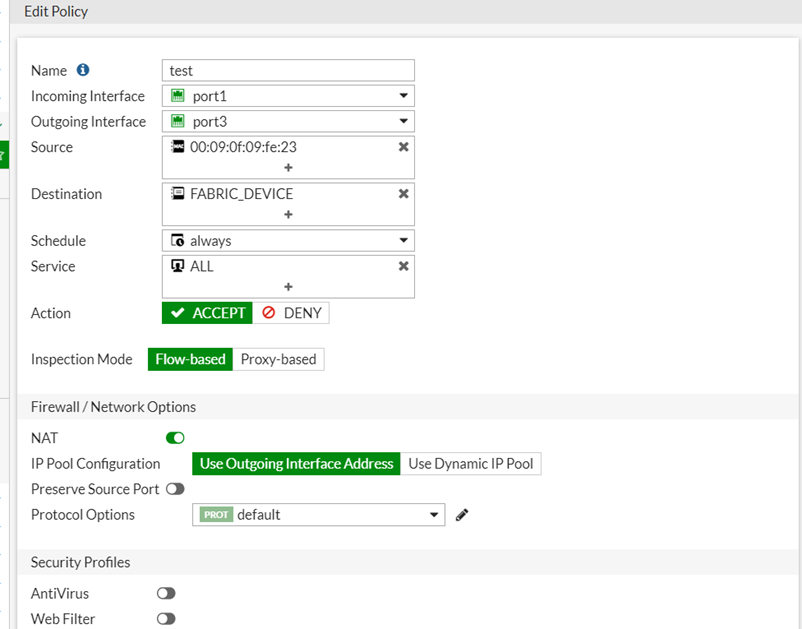Screen dimensions: 802x629
Task: Disable the NAT toggle
Action: pyautogui.click(x=175, y=438)
